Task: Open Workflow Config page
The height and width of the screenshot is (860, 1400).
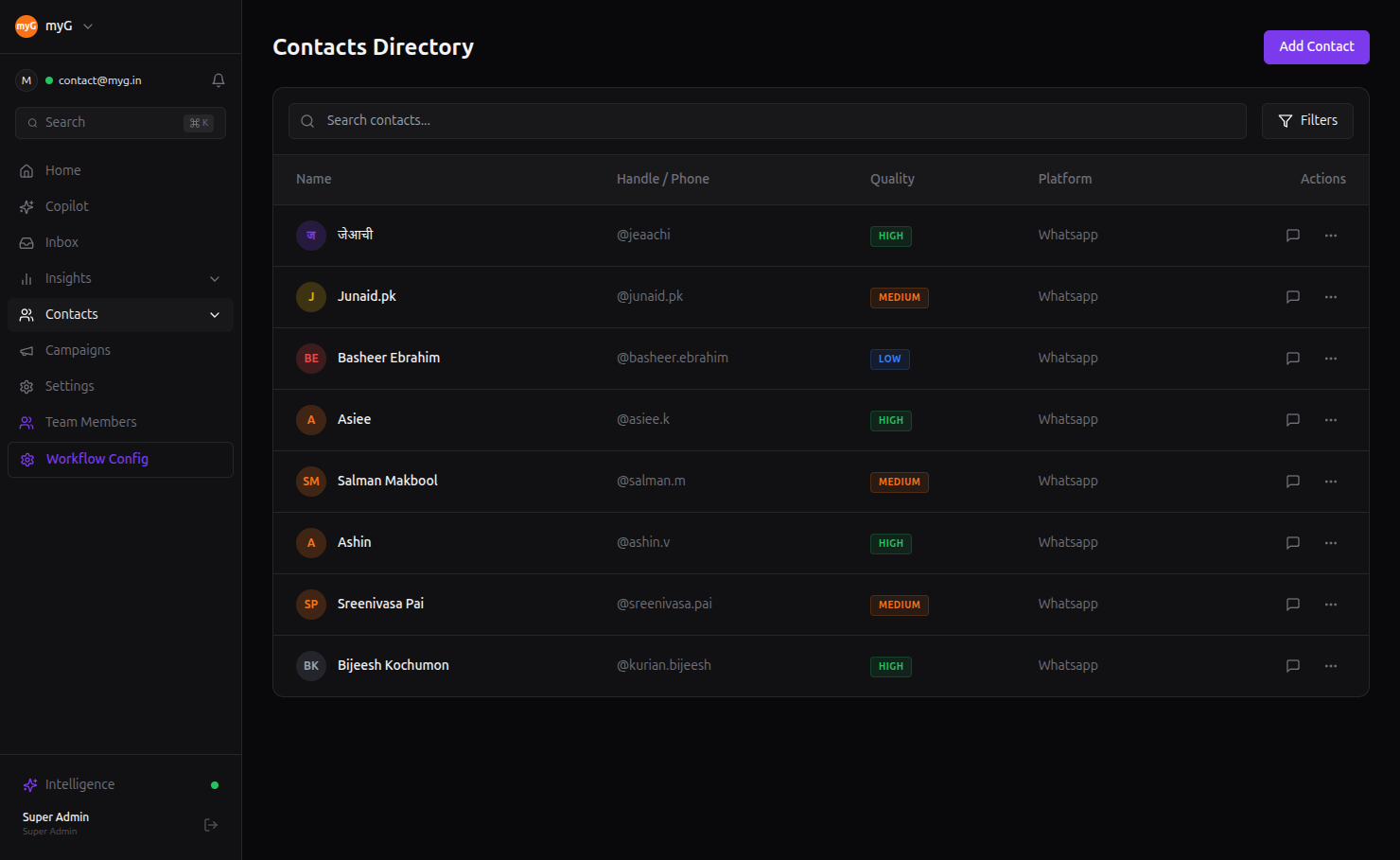Action: [120, 460]
